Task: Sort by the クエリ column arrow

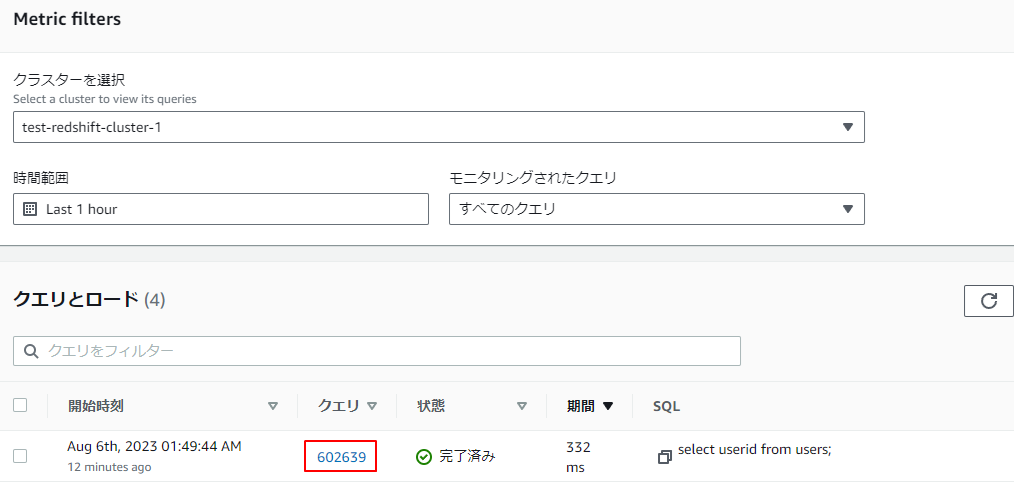Action: 372,406
